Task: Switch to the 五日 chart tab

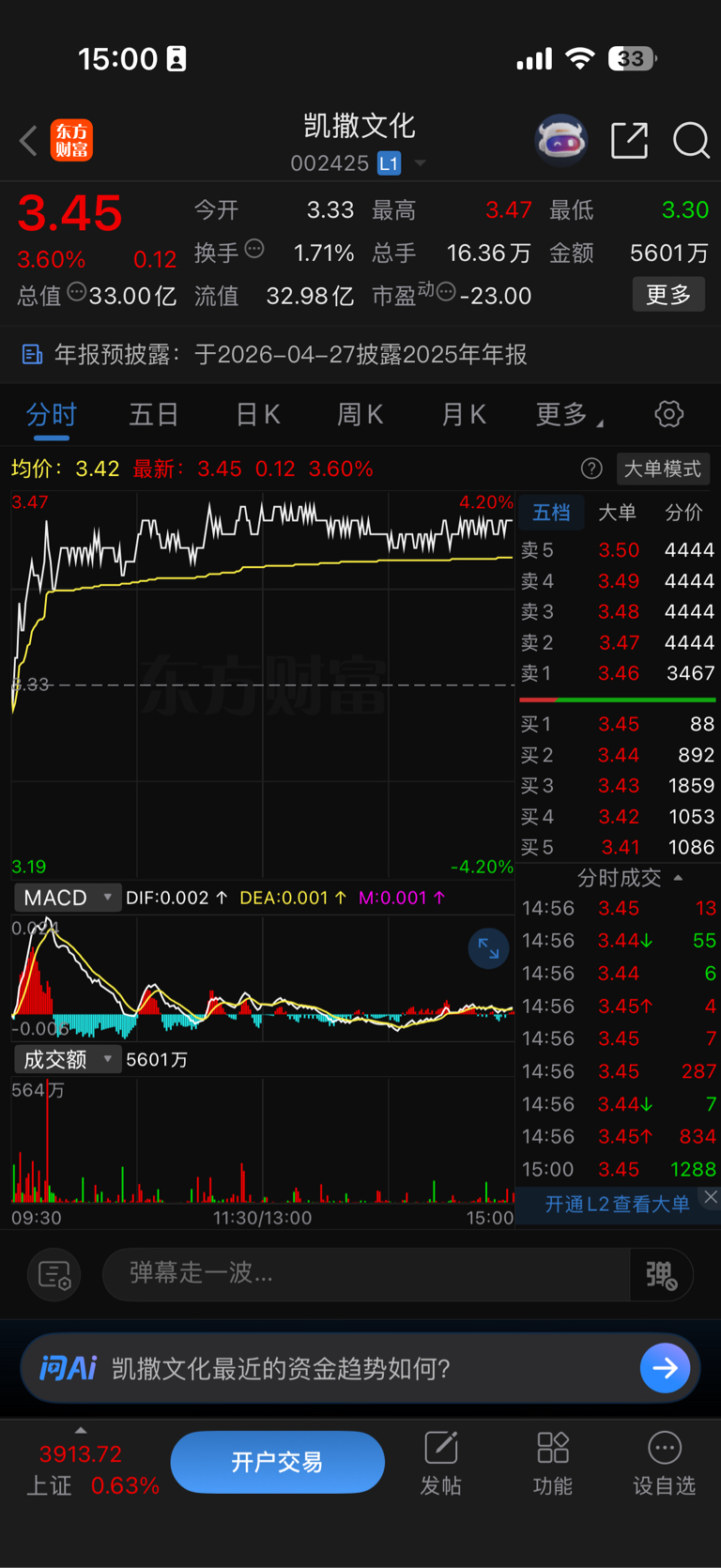Action: 154,414
